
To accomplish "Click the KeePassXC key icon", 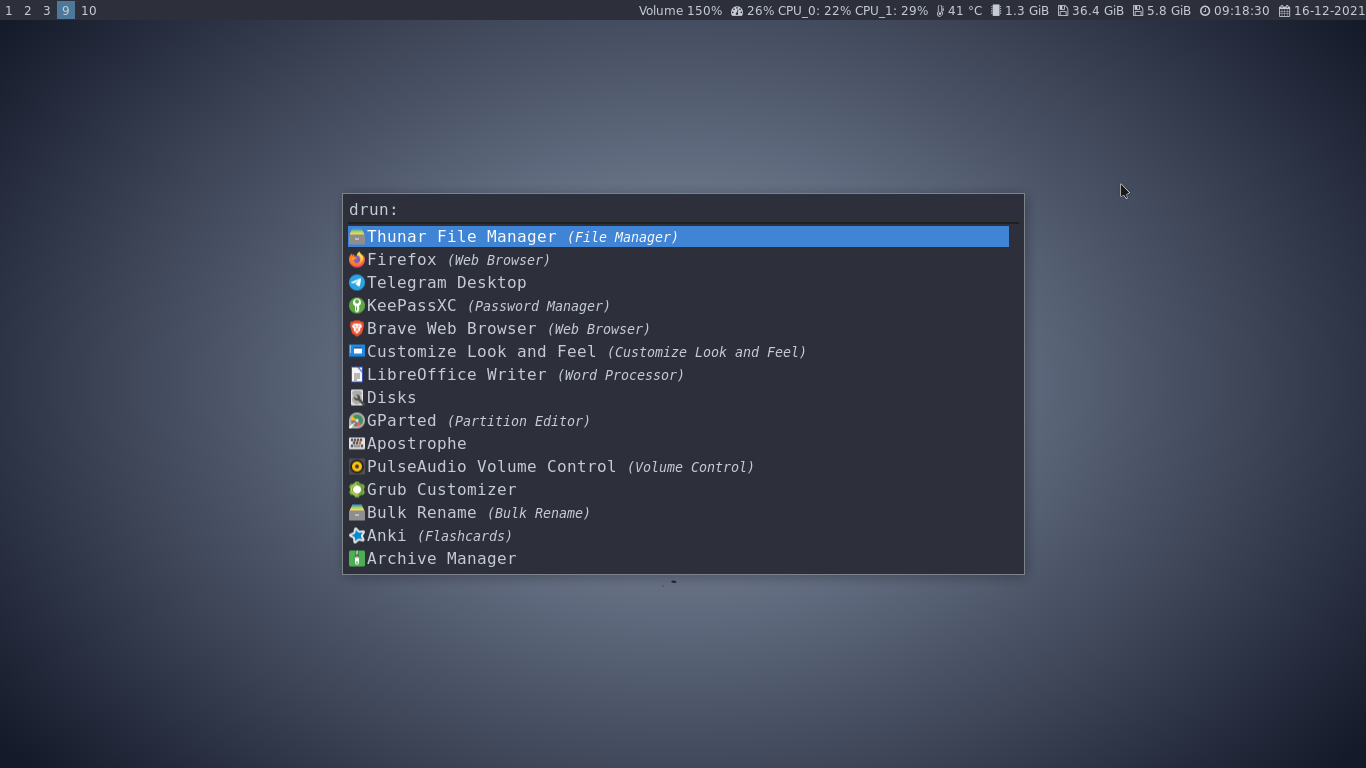I will point(357,306).
